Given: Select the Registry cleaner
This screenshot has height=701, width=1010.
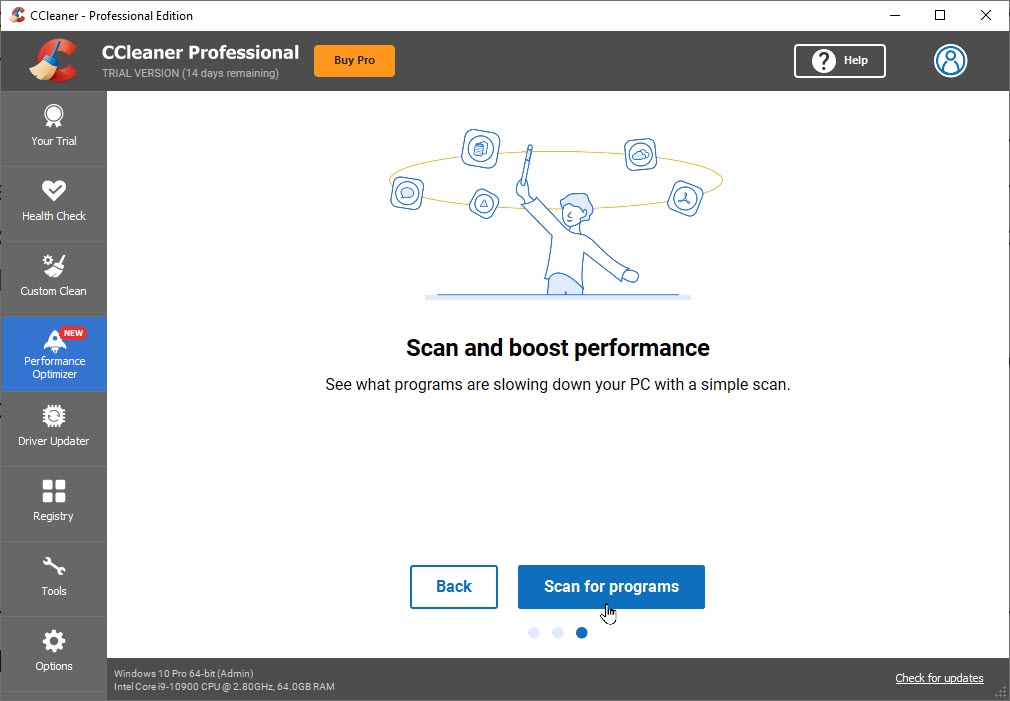Looking at the screenshot, I should pos(53,503).
